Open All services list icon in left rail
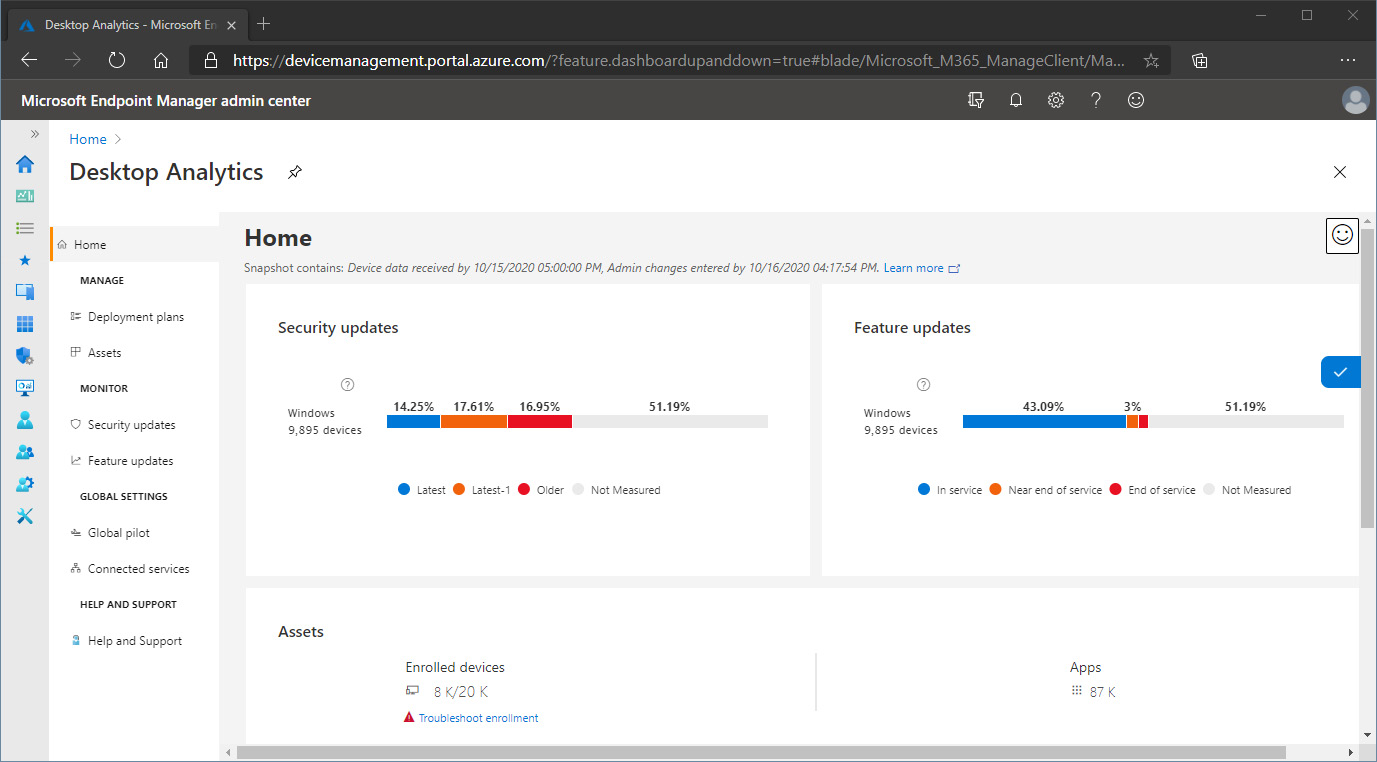This screenshot has width=1377, height=762. tap(25, 228)
